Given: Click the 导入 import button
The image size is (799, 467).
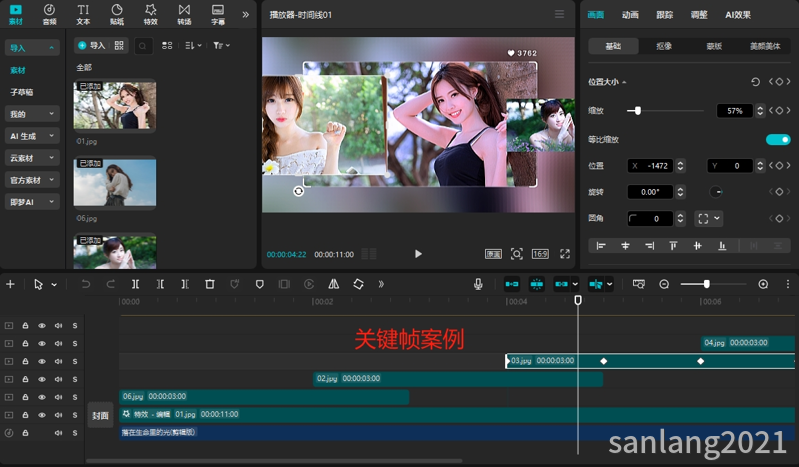Looking at the screenshot, I should coord(92,45).
